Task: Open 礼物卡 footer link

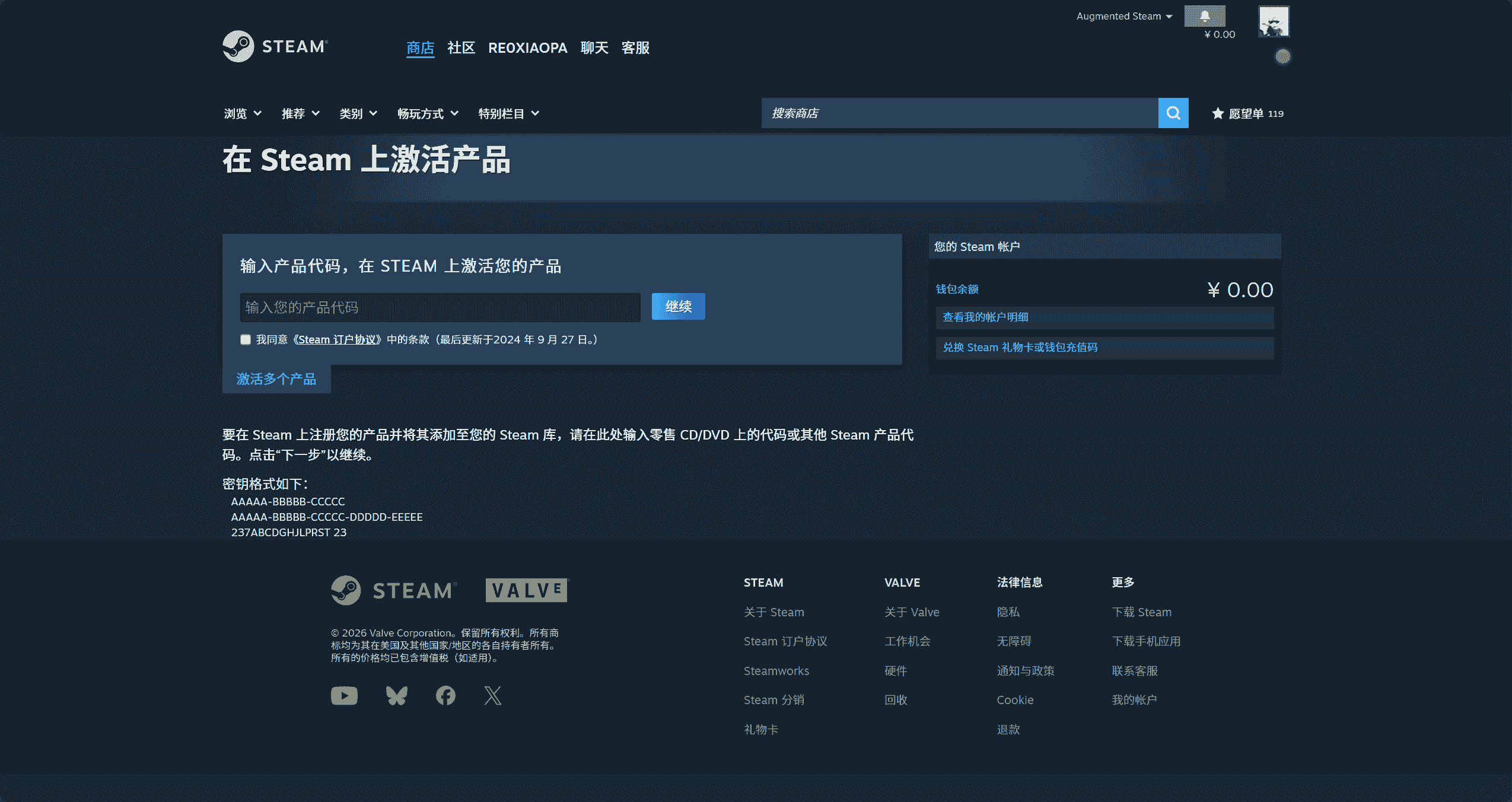Action: 761,730
